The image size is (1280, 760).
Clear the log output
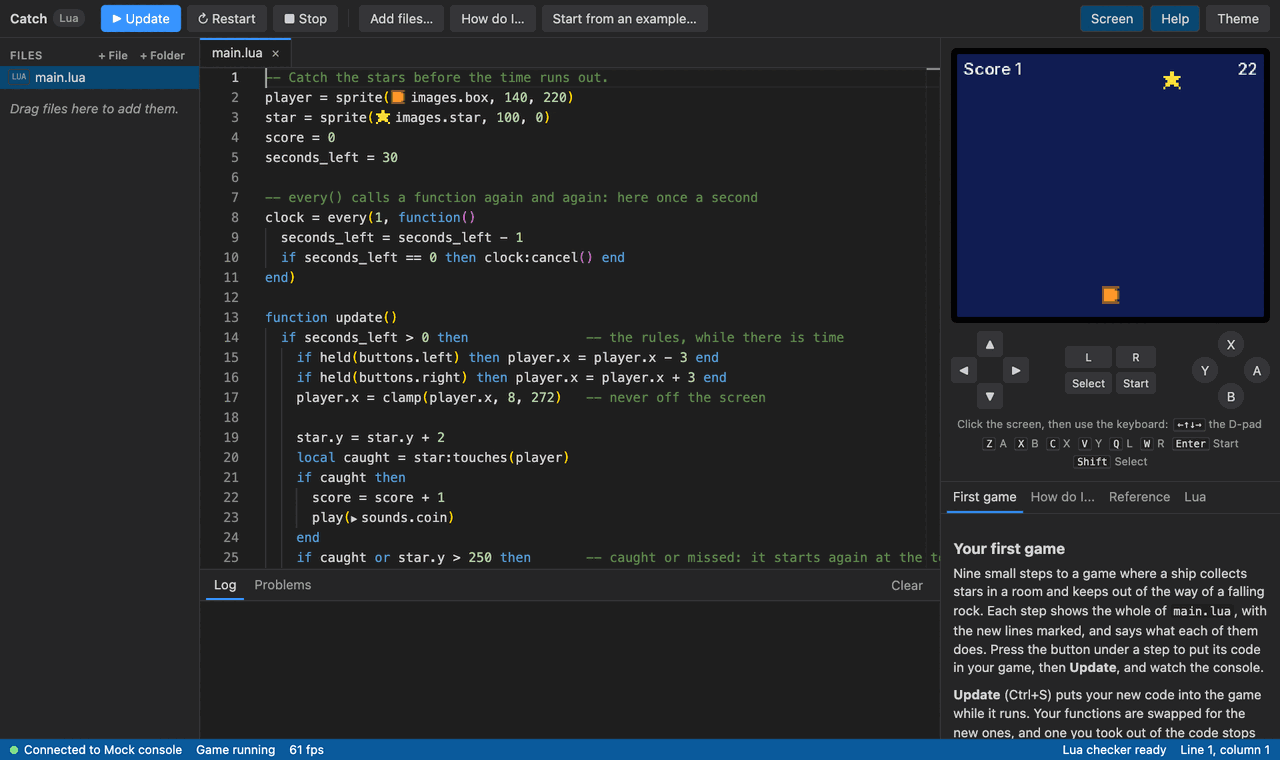[x=907, y=585]
